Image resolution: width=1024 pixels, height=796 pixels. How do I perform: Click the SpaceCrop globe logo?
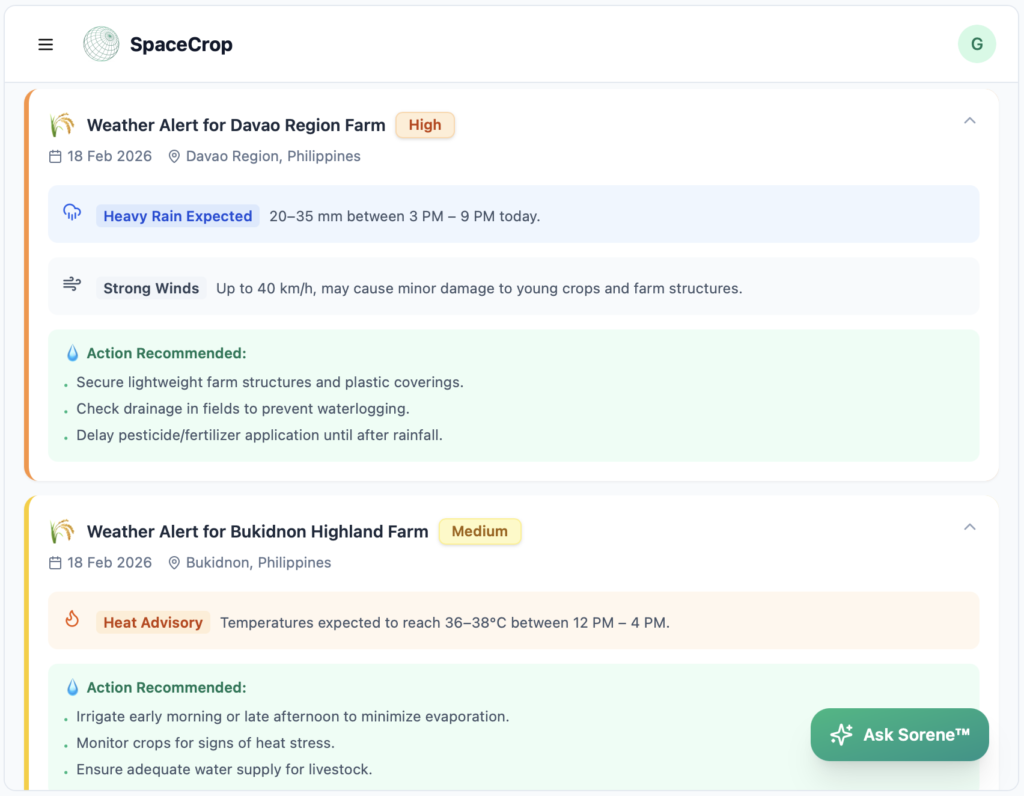click(x=101, y=44)
